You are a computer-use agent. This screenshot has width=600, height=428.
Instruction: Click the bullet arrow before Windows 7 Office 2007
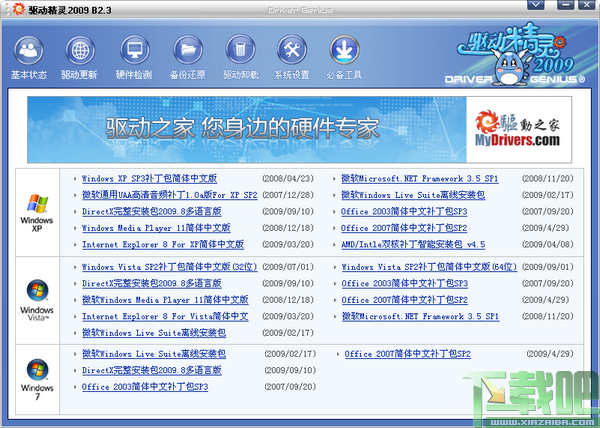pyautogui.click(x=338, y=354)
